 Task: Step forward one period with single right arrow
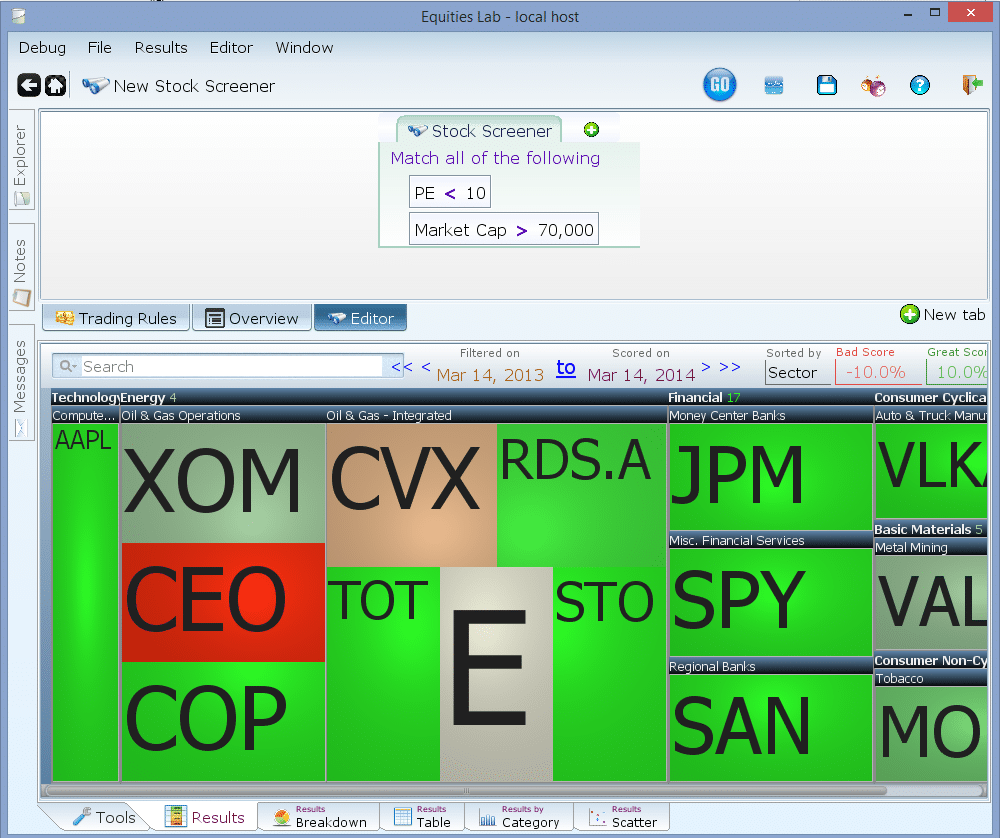point(706,367)
